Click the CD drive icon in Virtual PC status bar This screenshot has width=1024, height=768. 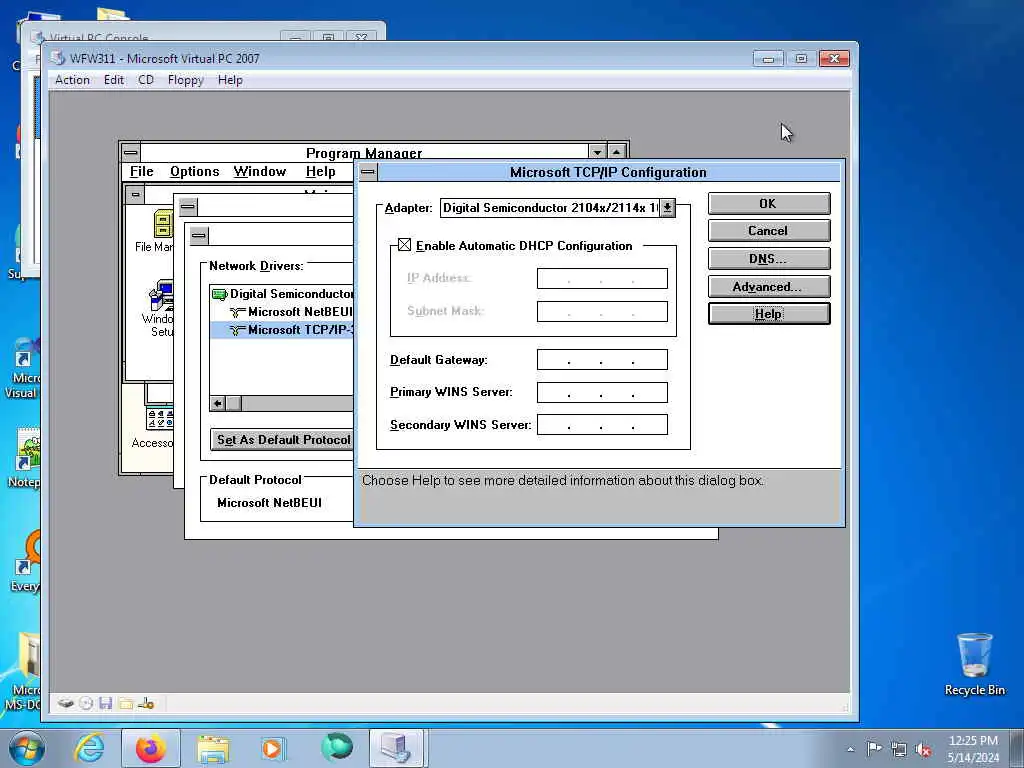86,703
